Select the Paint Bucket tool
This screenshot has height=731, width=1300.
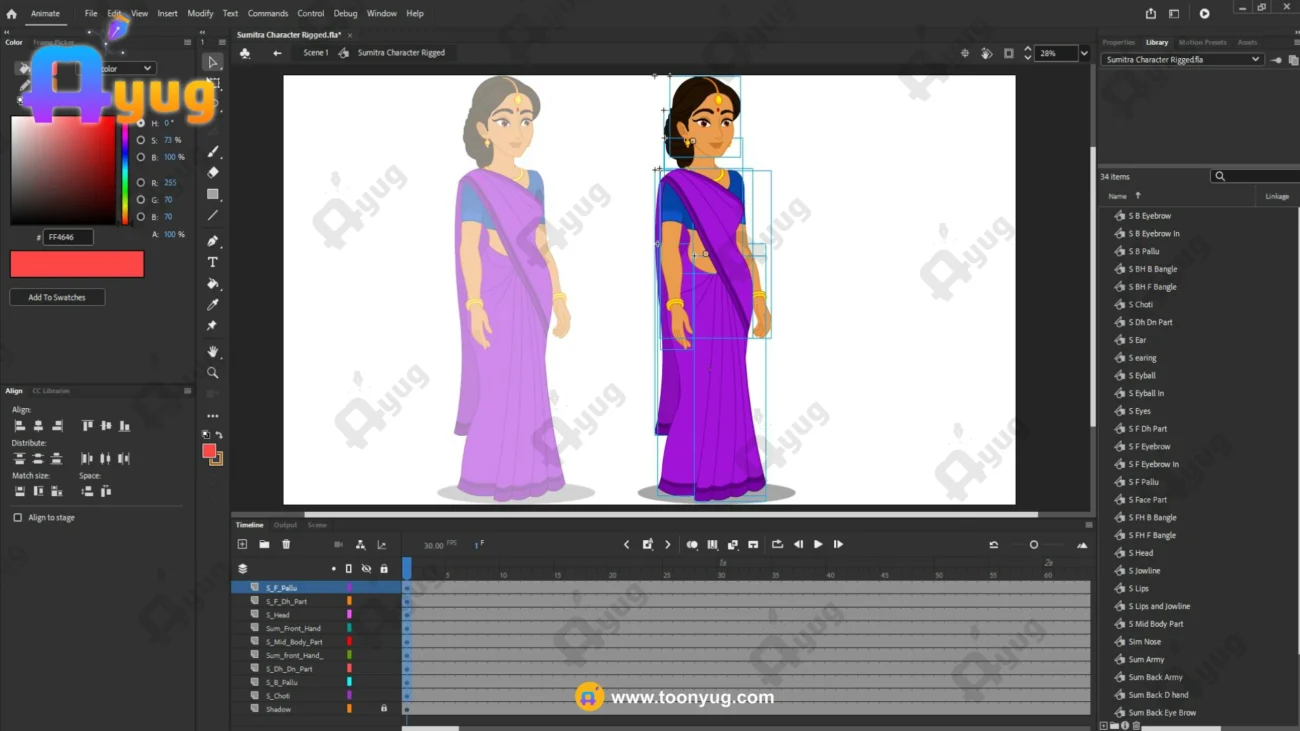[213, 284]
